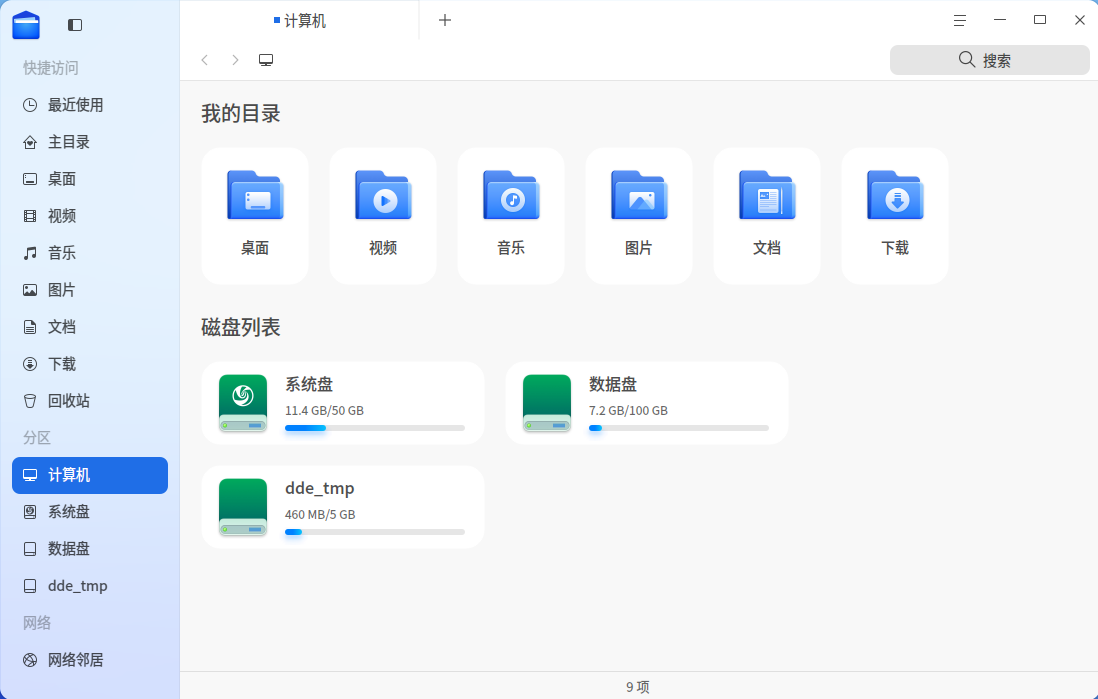The width and height of the screenshot is (1098, 699).
Task: Open the 视频 folder icon in 我的目录
Action: (x=383, y=195)
